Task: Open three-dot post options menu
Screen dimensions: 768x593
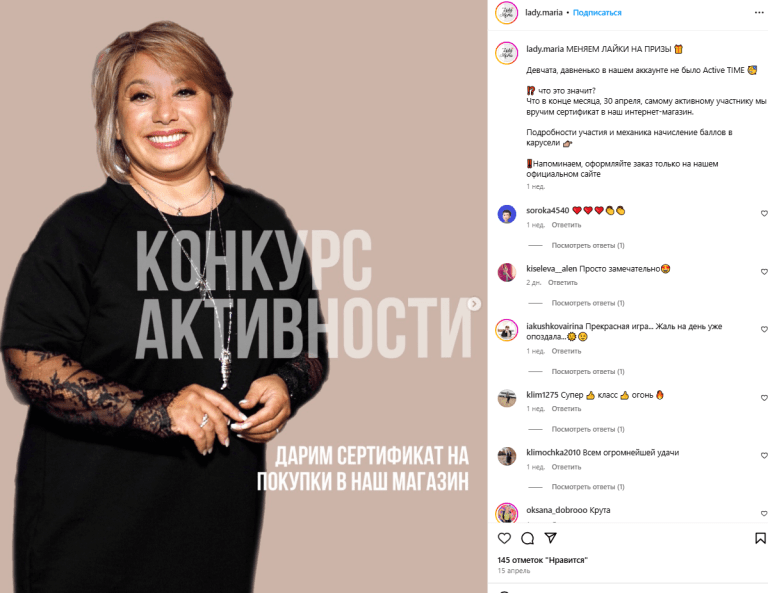Action: coord(759,13)
